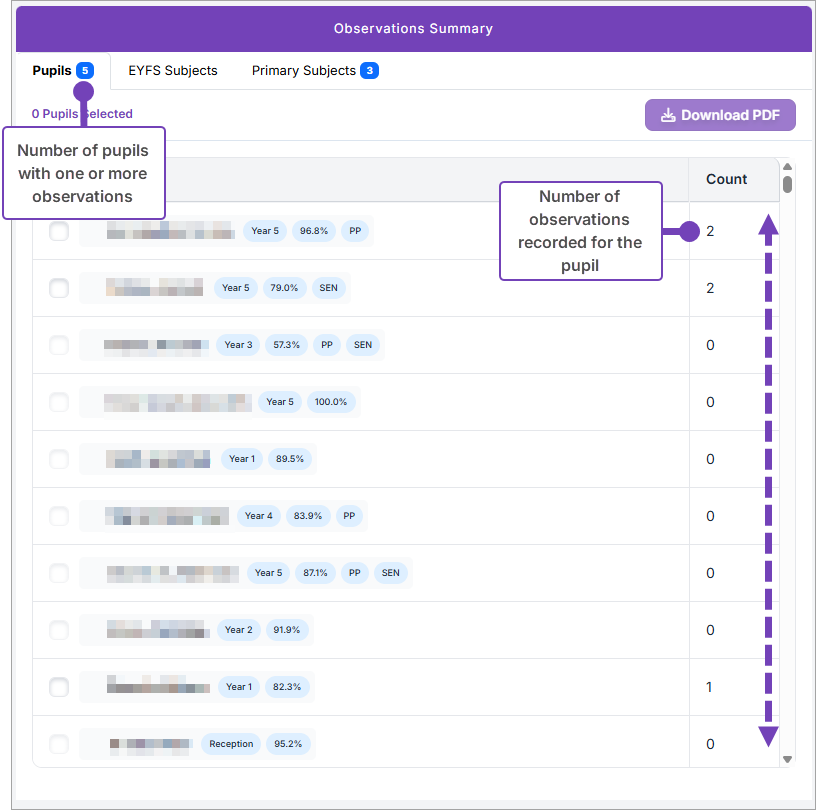The height and width of the screenshot is (810, 816).
Task: Tick the checkbox for the 96.8% pupil
Action: point(59,231)
